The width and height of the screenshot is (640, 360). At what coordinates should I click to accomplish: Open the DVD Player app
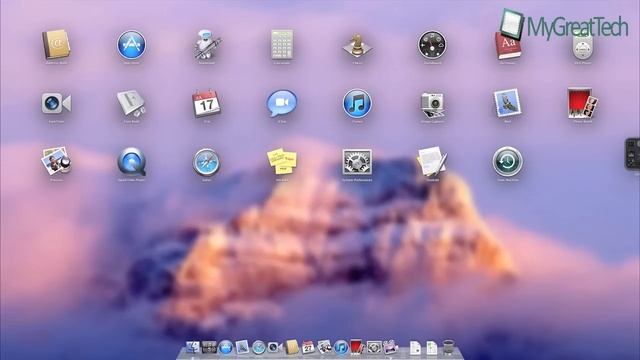582,47
